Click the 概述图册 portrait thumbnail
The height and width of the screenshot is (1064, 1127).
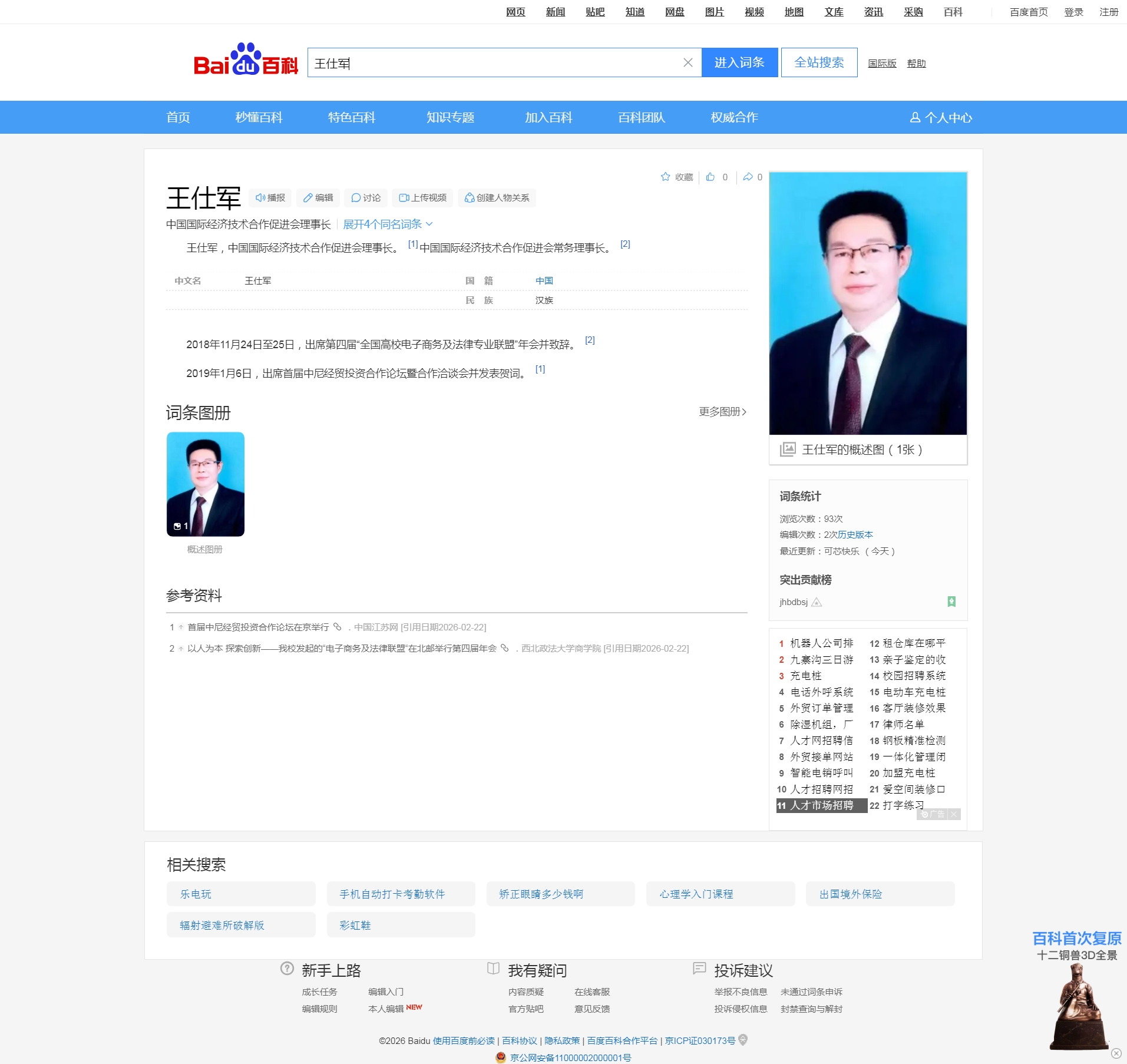click(205, 484)
